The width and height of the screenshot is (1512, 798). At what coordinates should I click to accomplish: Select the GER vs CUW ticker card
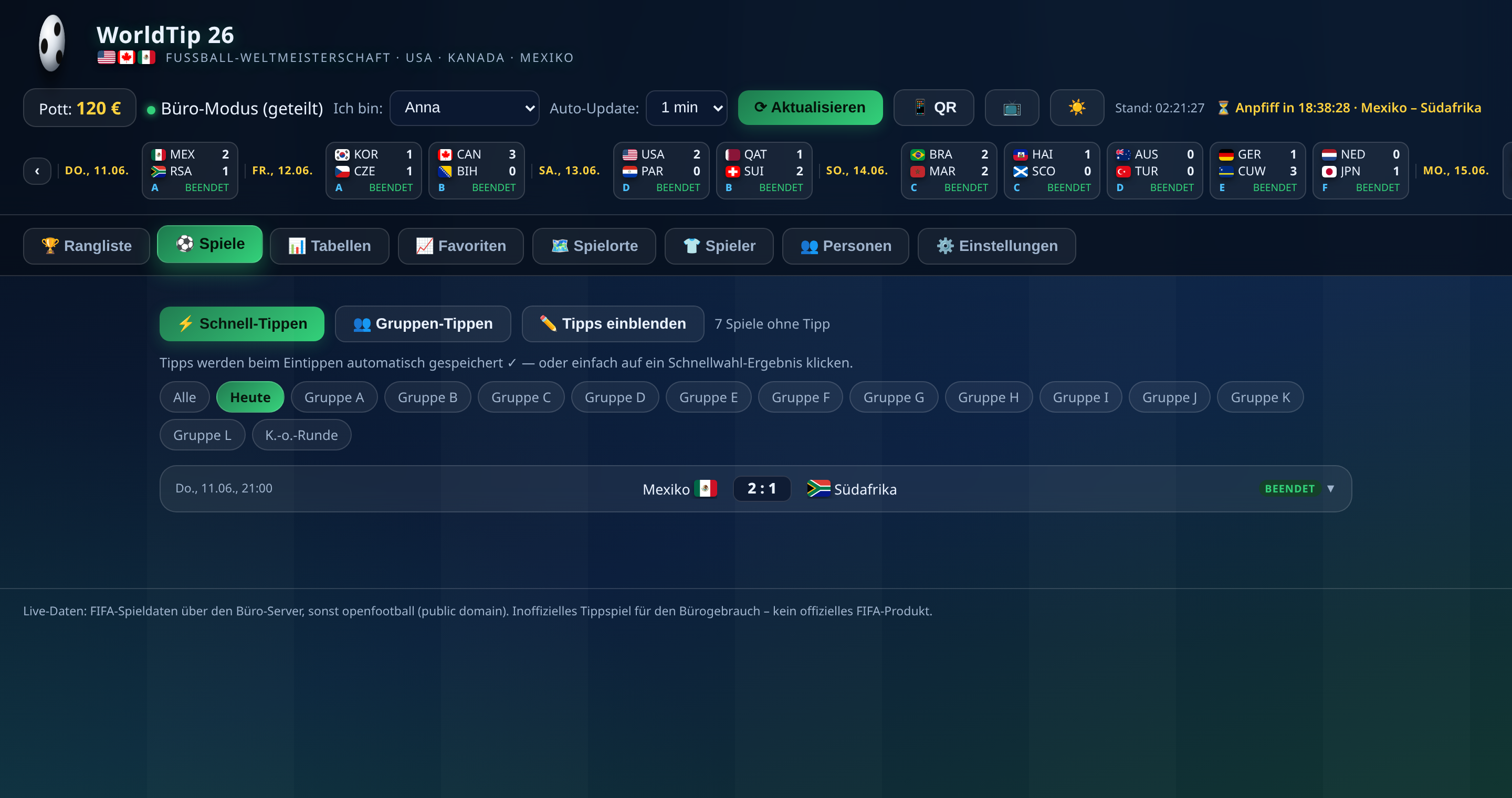[1257, 171]
